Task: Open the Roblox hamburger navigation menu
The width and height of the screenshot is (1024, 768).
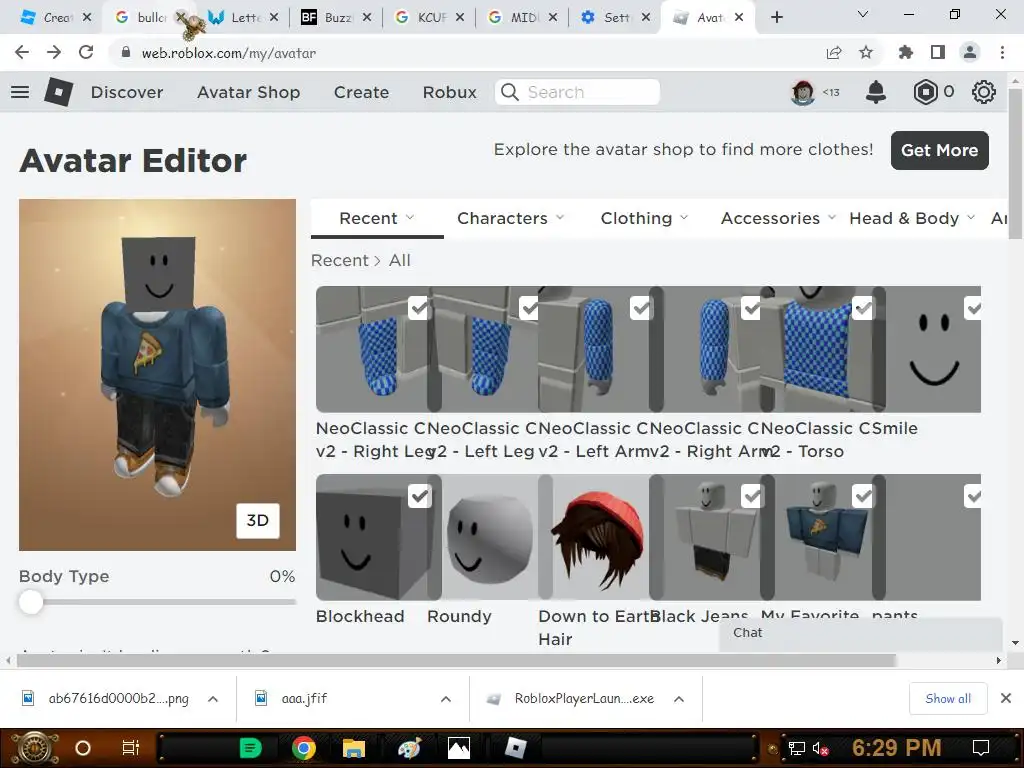Action: click(x=20, y=92)
